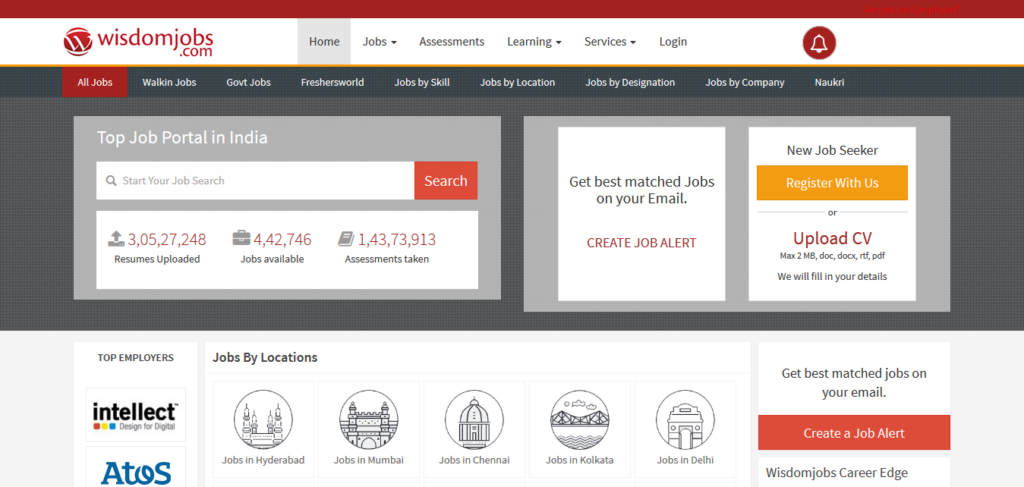Click 'We will fill in your details' text
The height and width of the screenshot is (487, 1024).
click(x=832, y=276)
